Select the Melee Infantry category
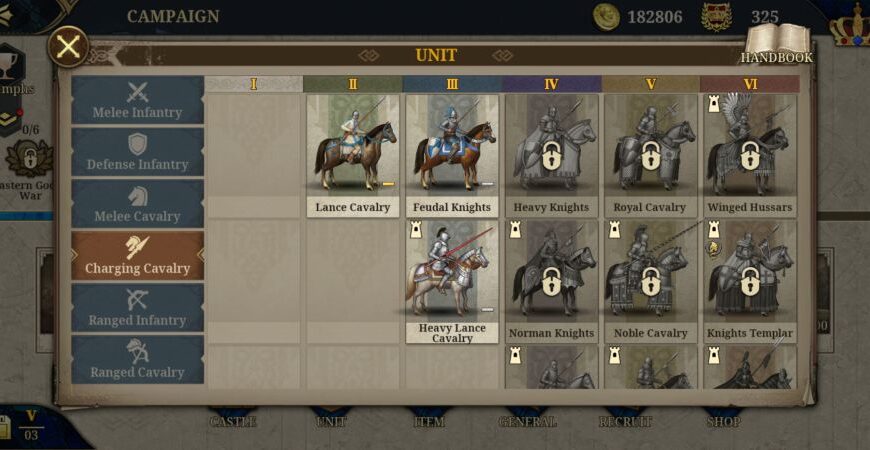Screen dimensions: 870x450 tap(137, 100)
